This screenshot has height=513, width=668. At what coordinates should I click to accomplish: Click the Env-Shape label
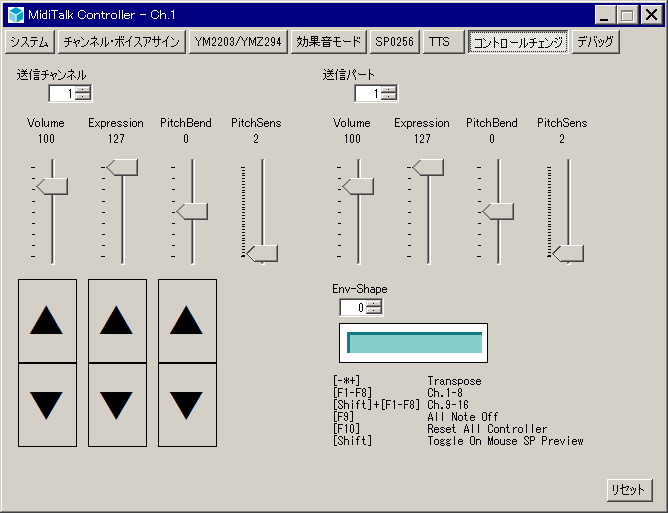(x=360, y=289)
